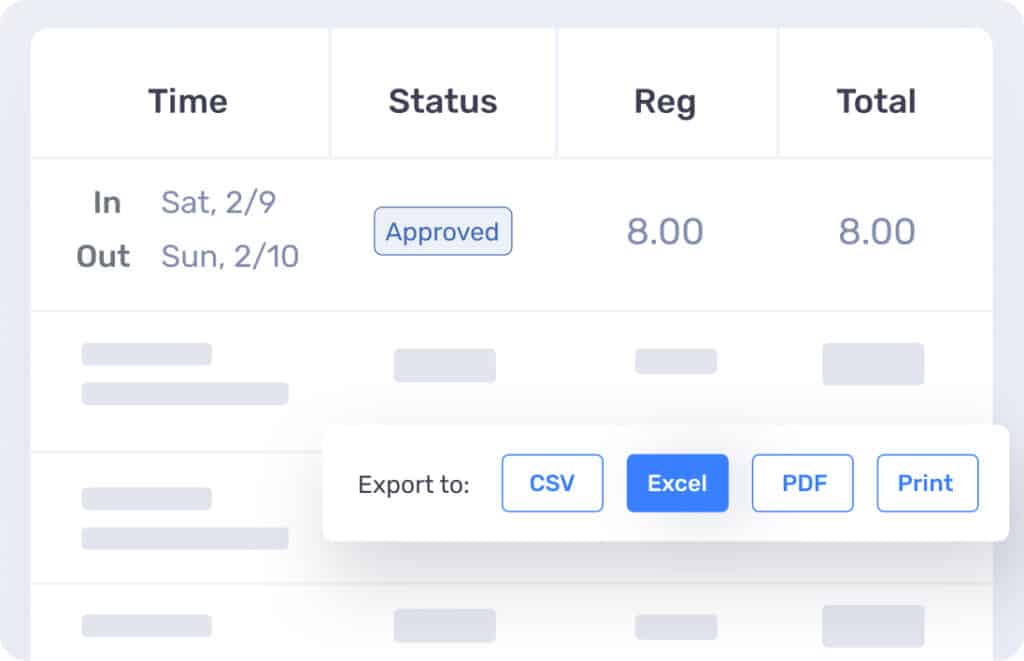The image size is (1024, 661).
Task: Click the Status column header
Action: coord(443,101)
